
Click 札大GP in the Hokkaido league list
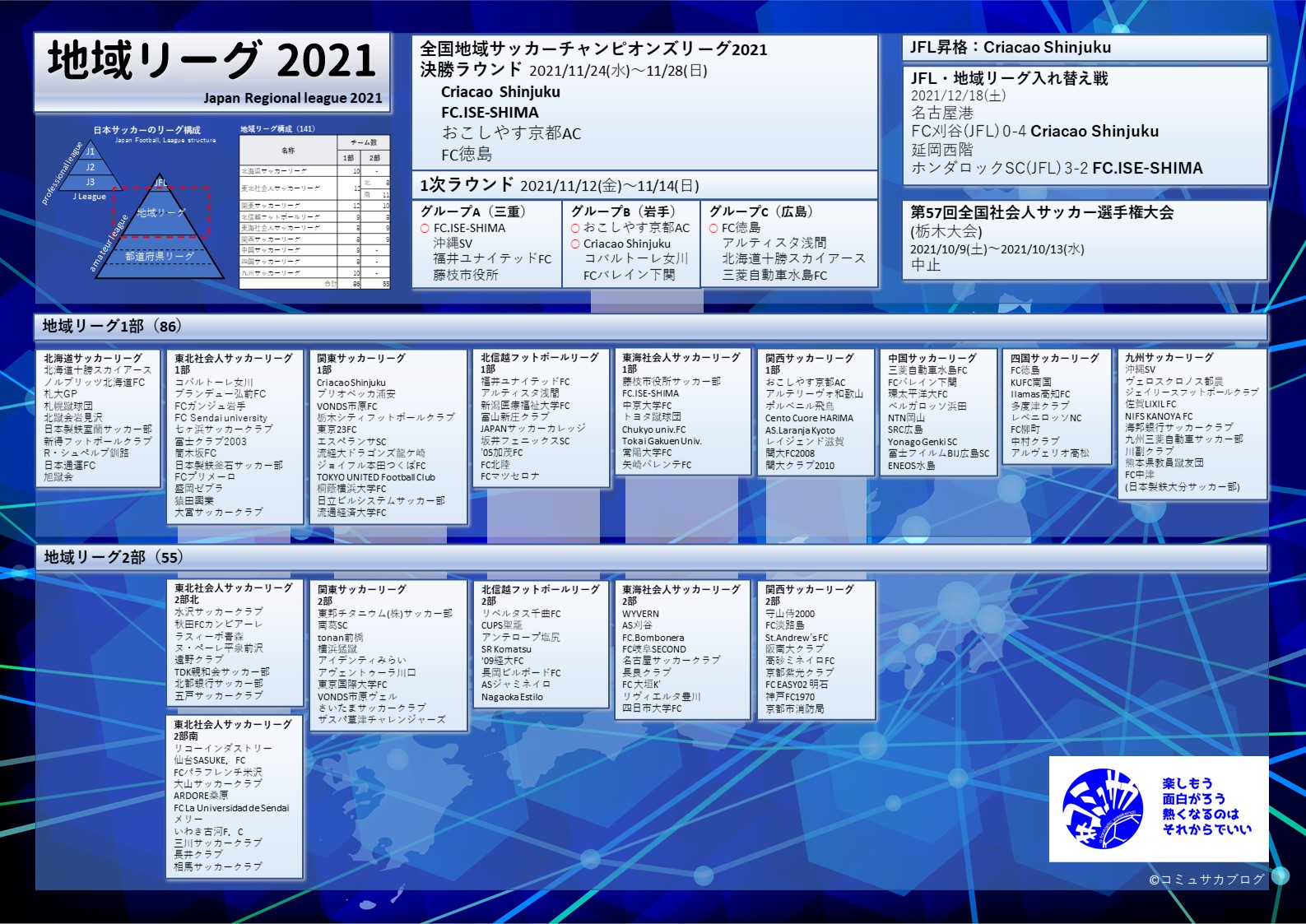pyautogui.click(x=60, y=394)
